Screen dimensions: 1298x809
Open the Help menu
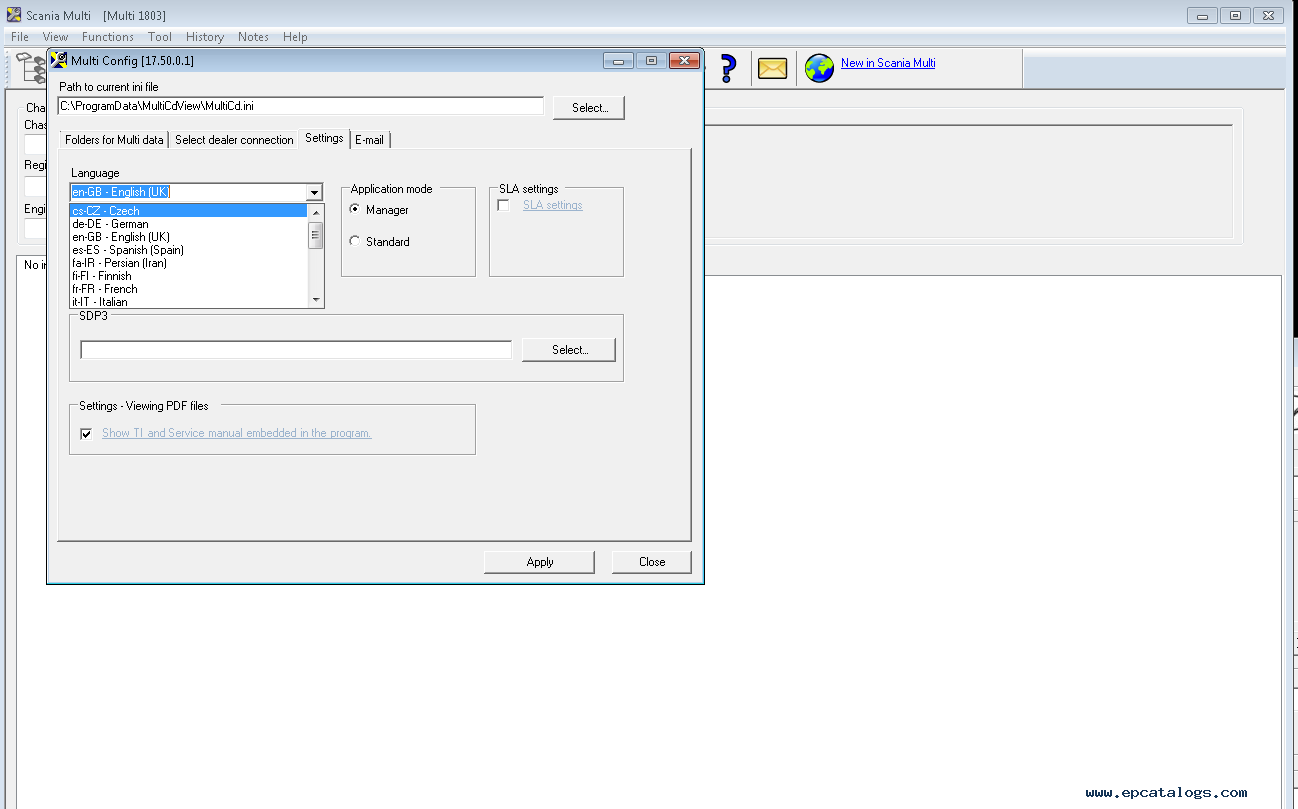click(295, 37)
